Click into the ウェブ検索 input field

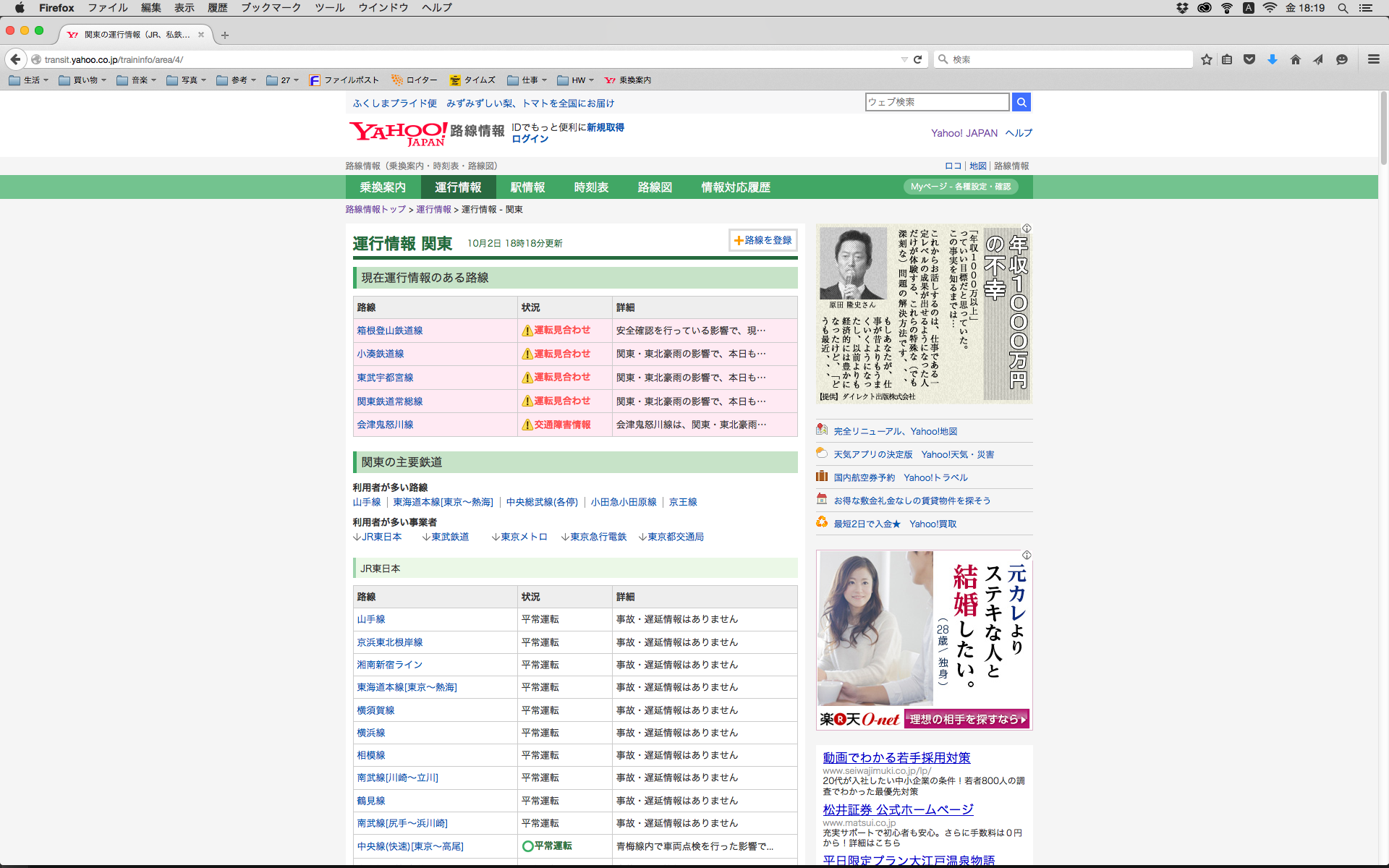(936, 102)
